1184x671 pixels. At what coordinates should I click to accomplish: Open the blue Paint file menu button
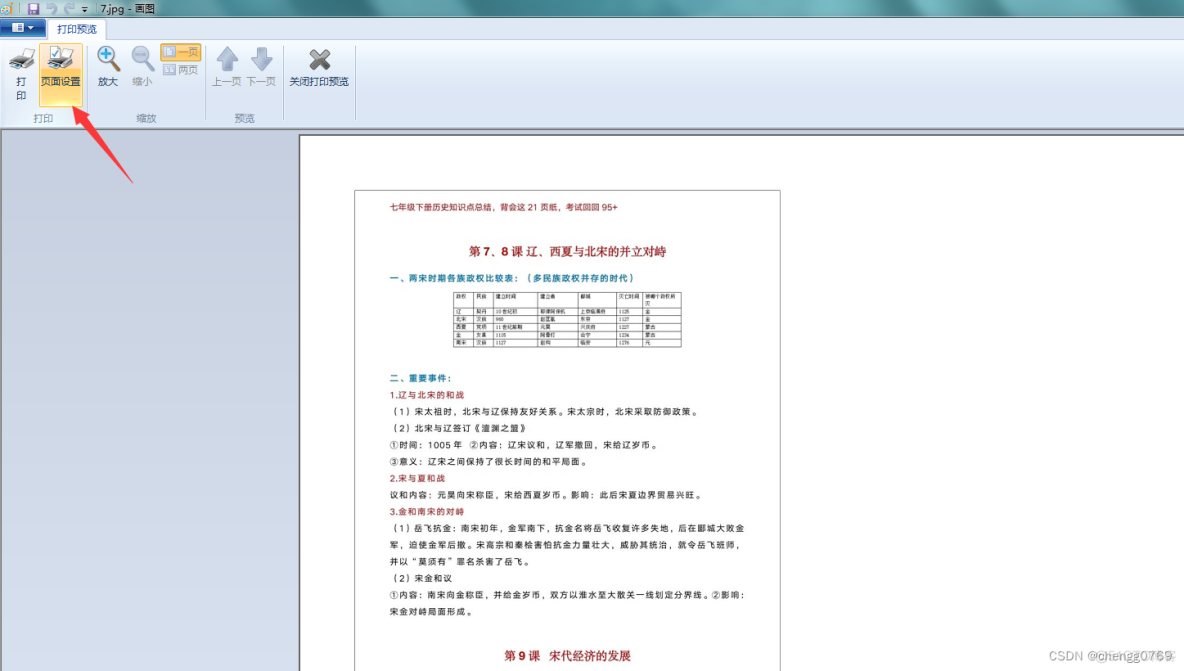(x=23, y=28)
